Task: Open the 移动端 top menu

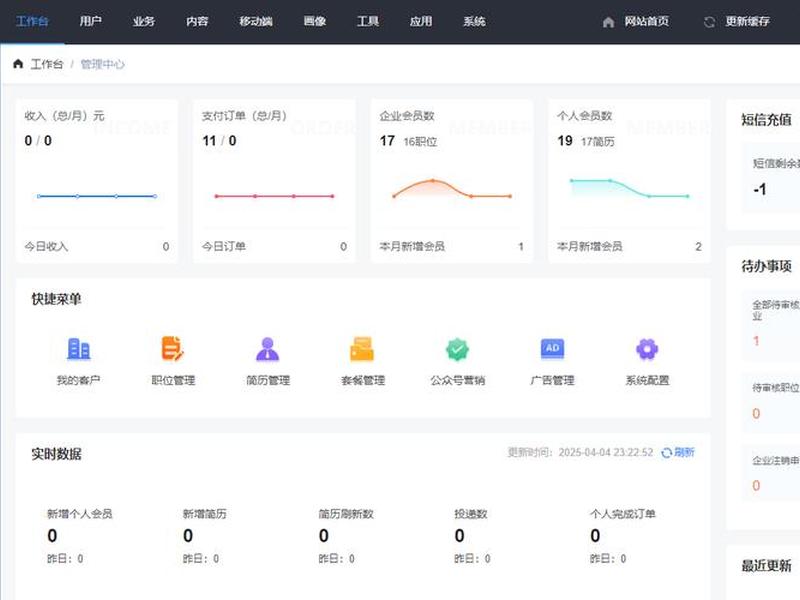Action: point(256,21)
